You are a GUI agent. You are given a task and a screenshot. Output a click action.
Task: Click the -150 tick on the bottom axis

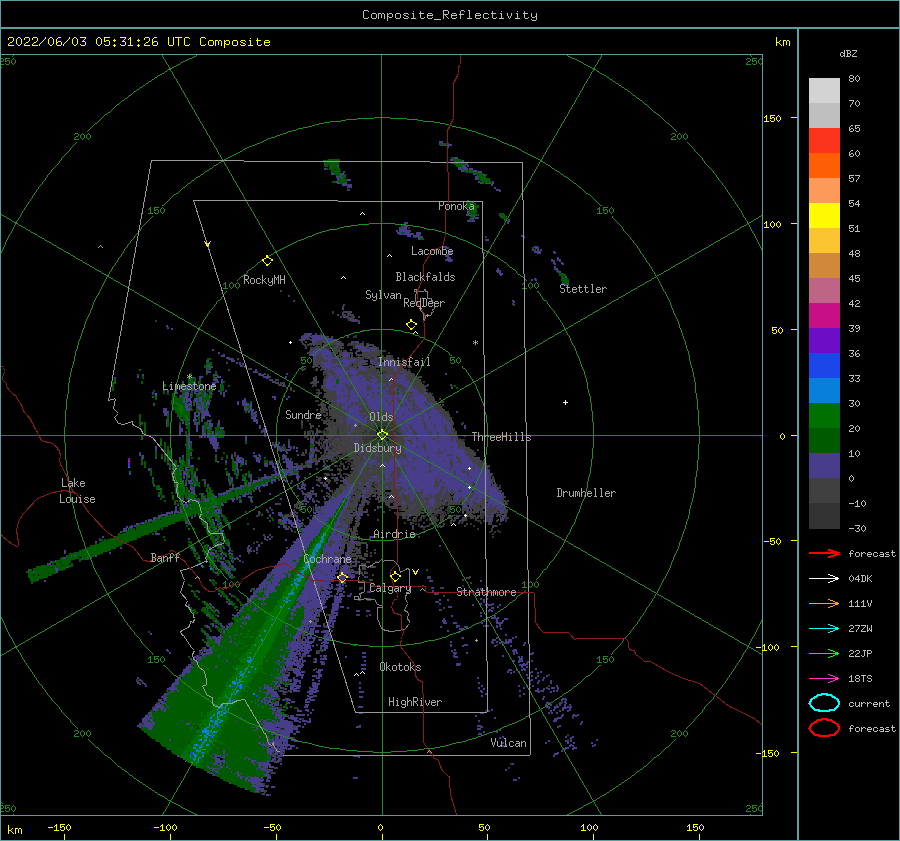pyautogui.click(x=59, y=827)
